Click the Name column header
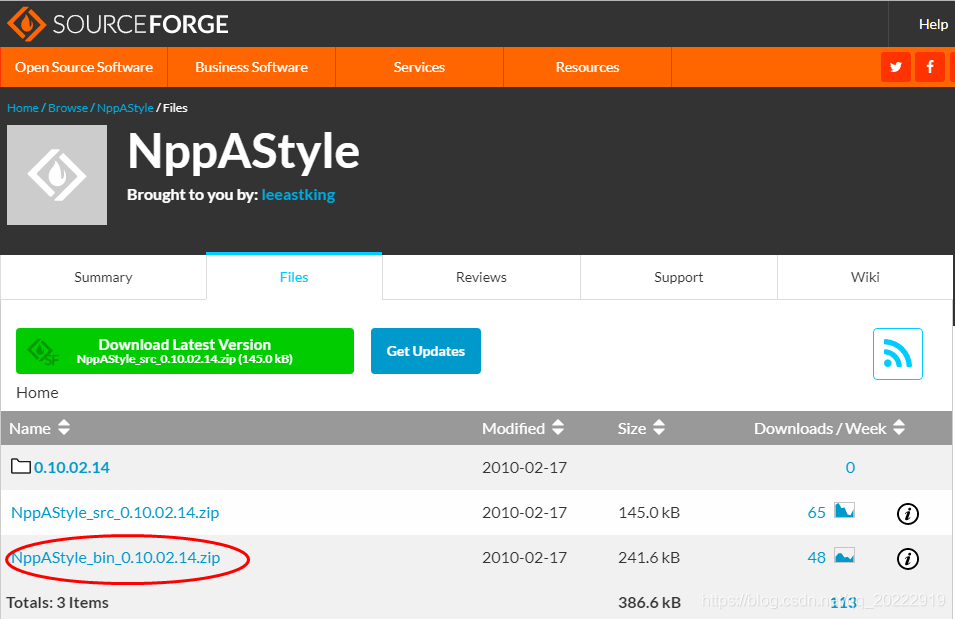Screen dimensions: 955x619 point(30,428)
